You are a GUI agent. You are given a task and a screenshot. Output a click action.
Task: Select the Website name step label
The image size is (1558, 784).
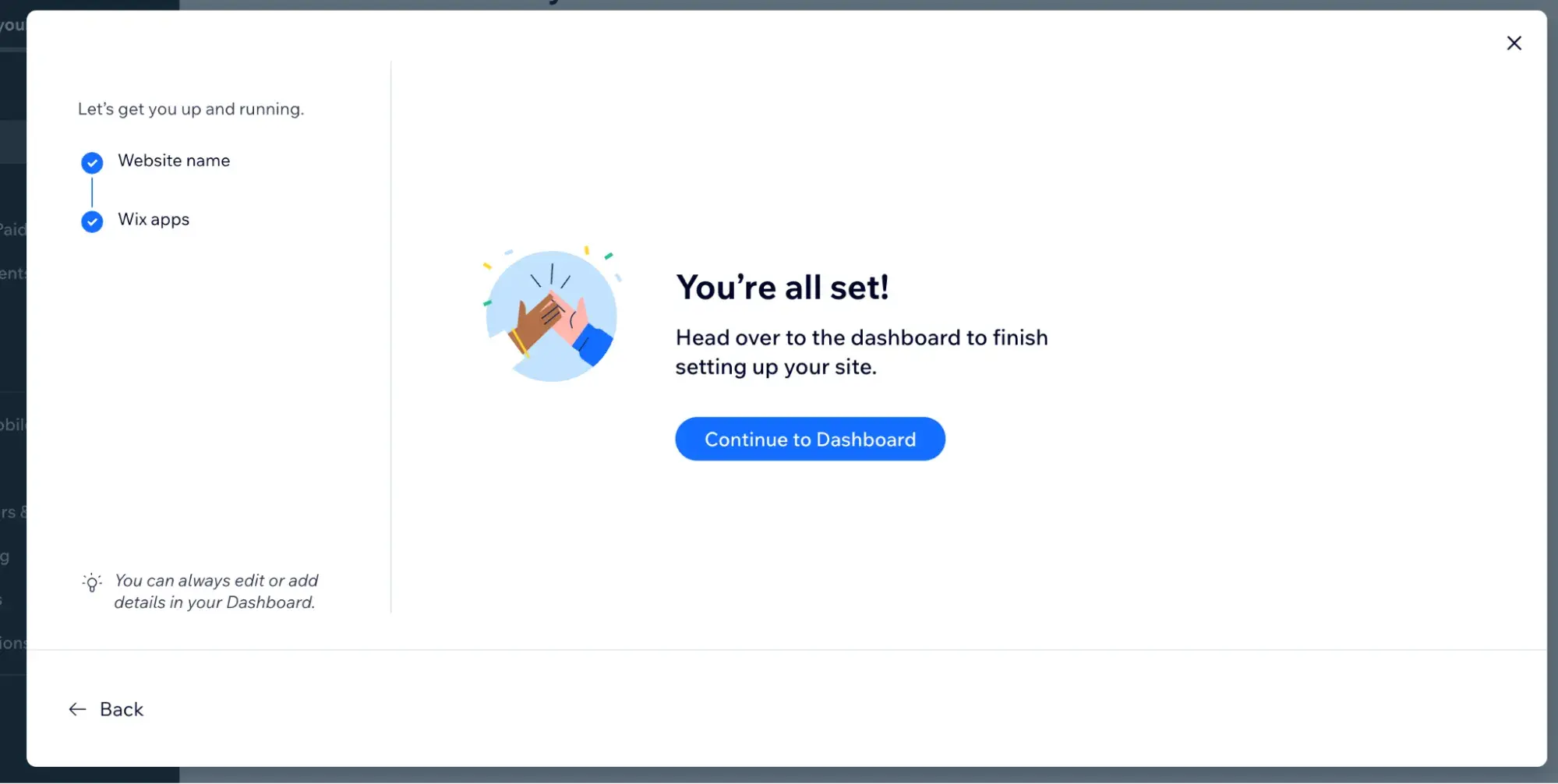pyautogui.click(x=174, y=161)
